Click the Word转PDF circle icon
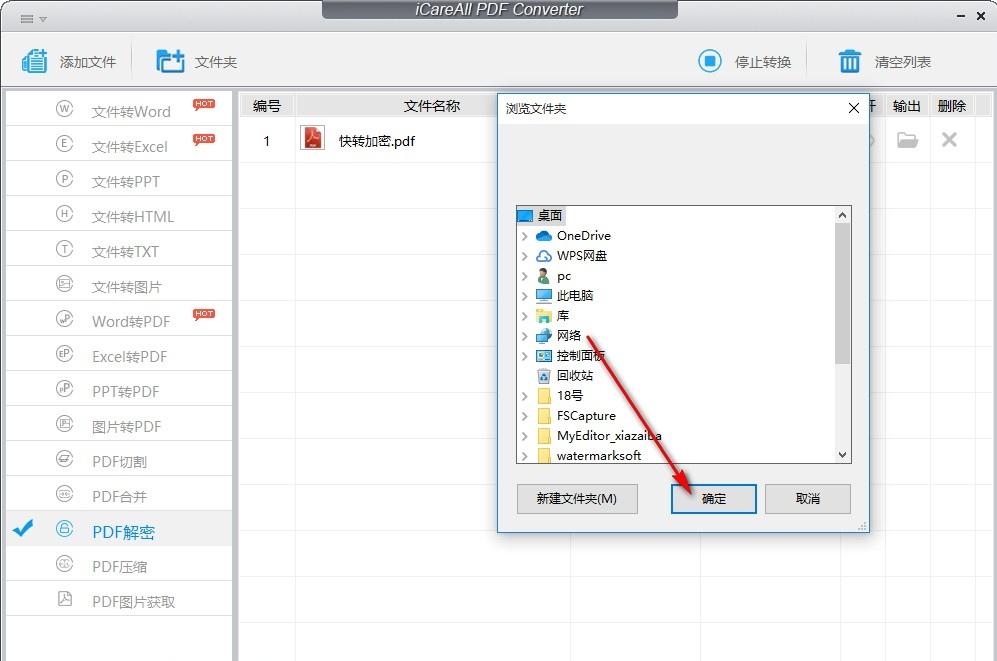This screenshot has height=661, width=997. [64, 318]
